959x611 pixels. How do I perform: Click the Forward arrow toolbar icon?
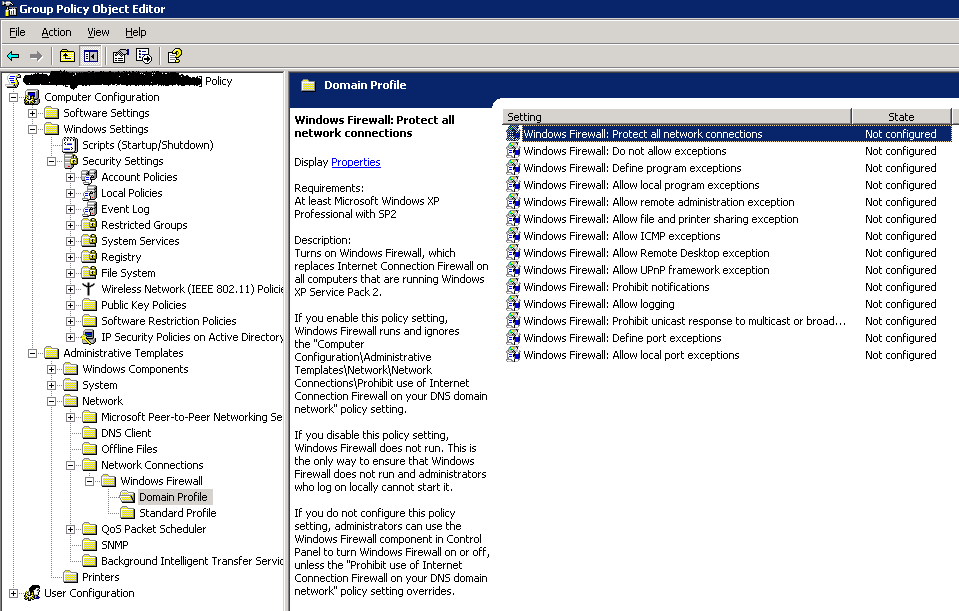[x=36, y=56]
